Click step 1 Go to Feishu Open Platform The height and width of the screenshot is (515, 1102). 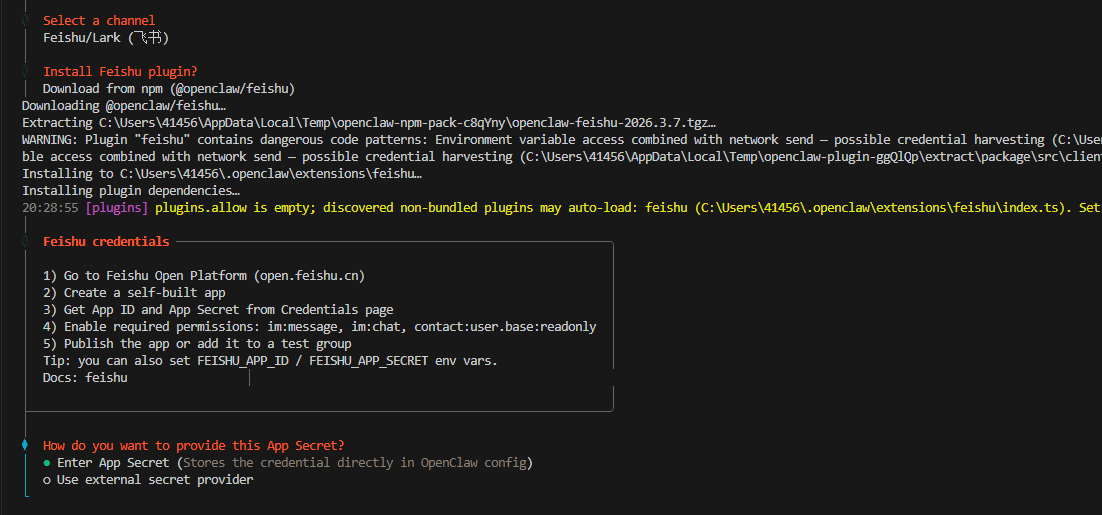(x=204, y=276)
